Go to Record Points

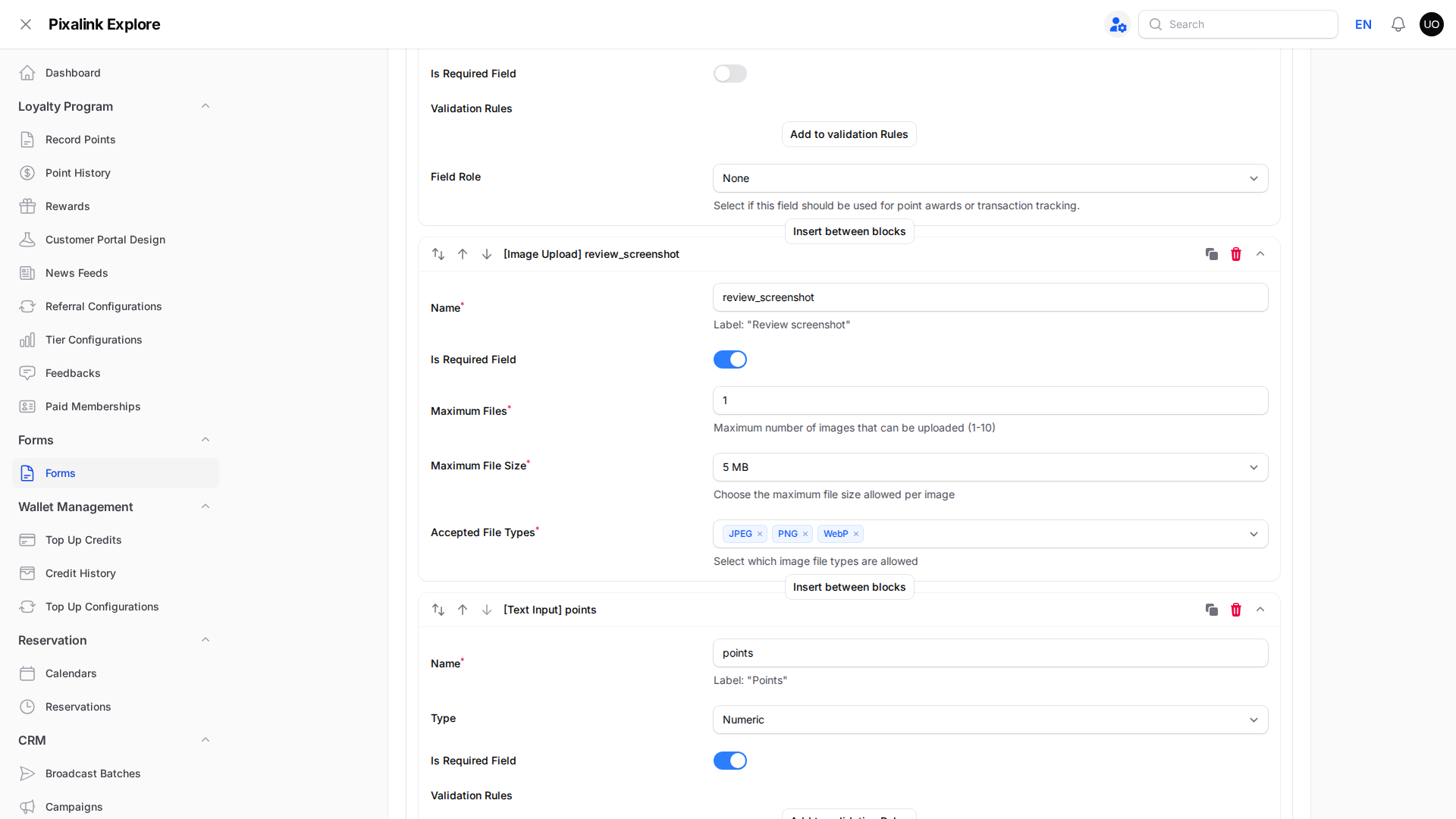point(115,140)
